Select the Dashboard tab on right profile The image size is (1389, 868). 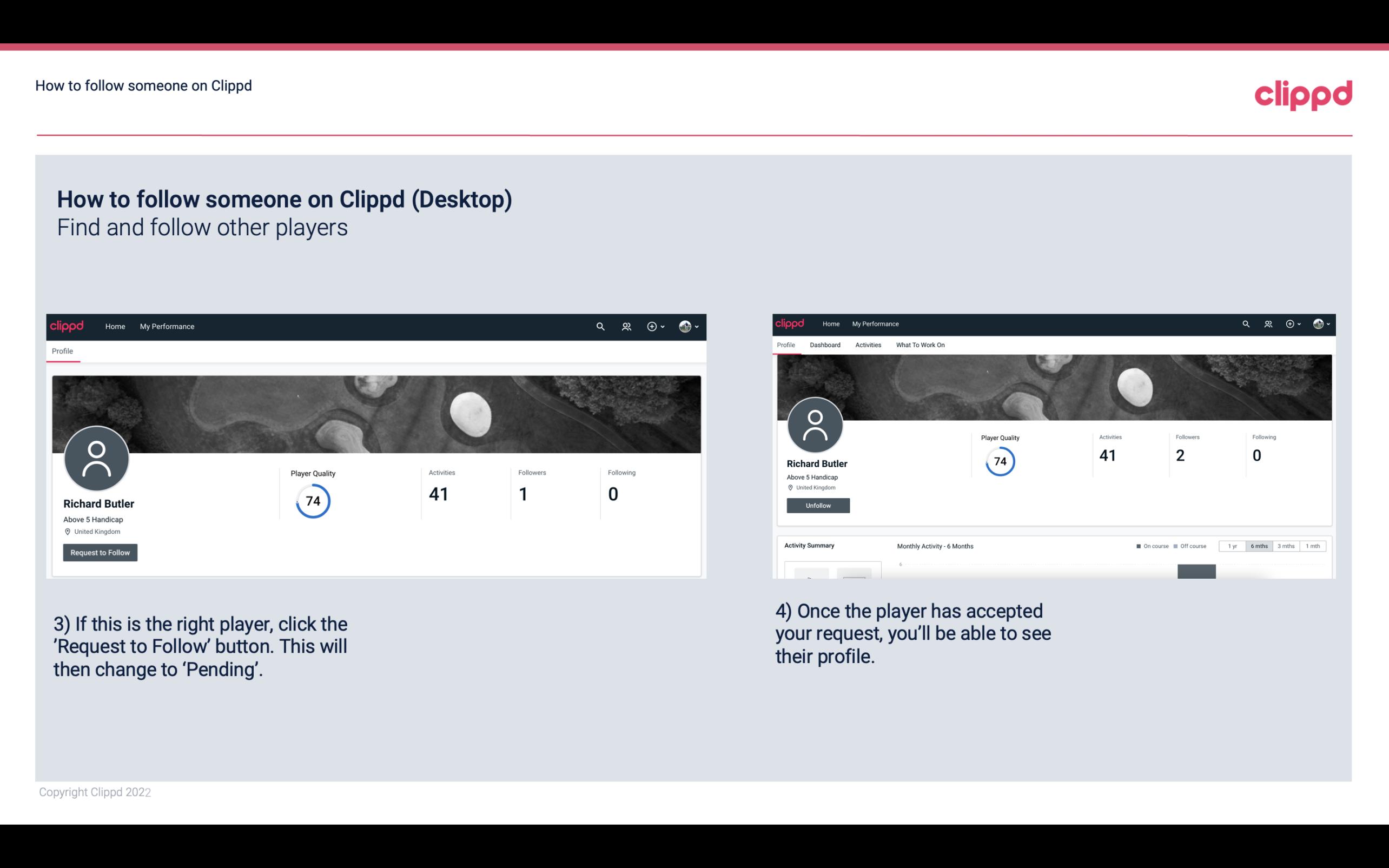click(x=826, y=344)
